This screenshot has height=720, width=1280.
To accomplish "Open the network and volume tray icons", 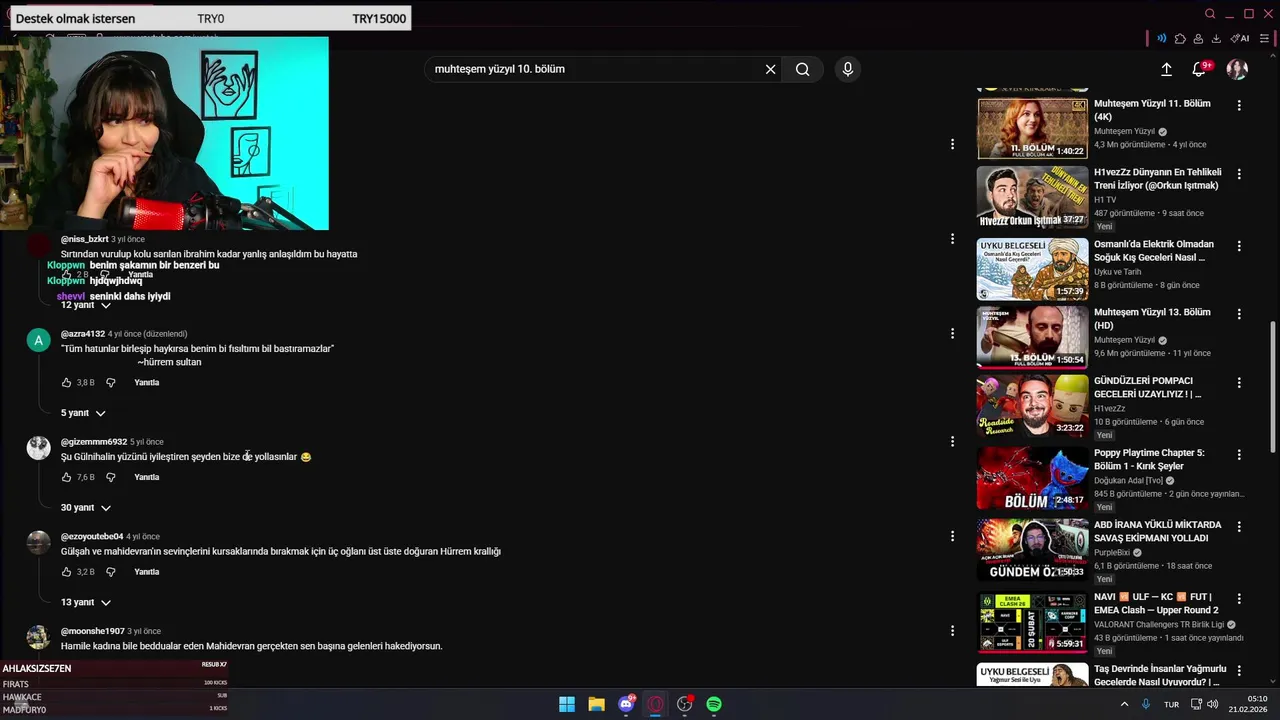I will 1204,704.
